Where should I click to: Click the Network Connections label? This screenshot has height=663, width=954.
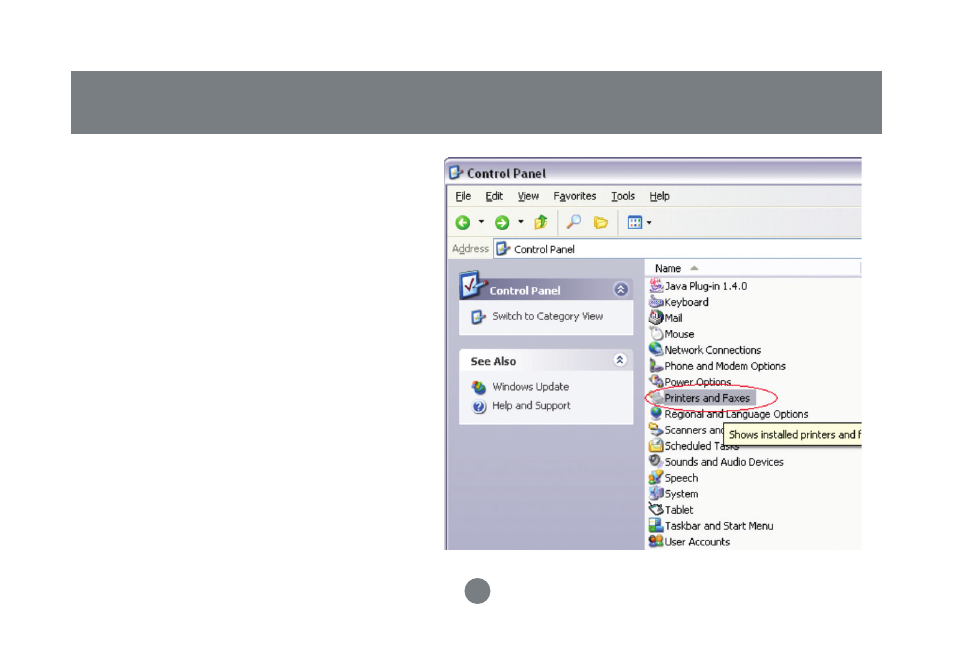click(x=712, y=350)
